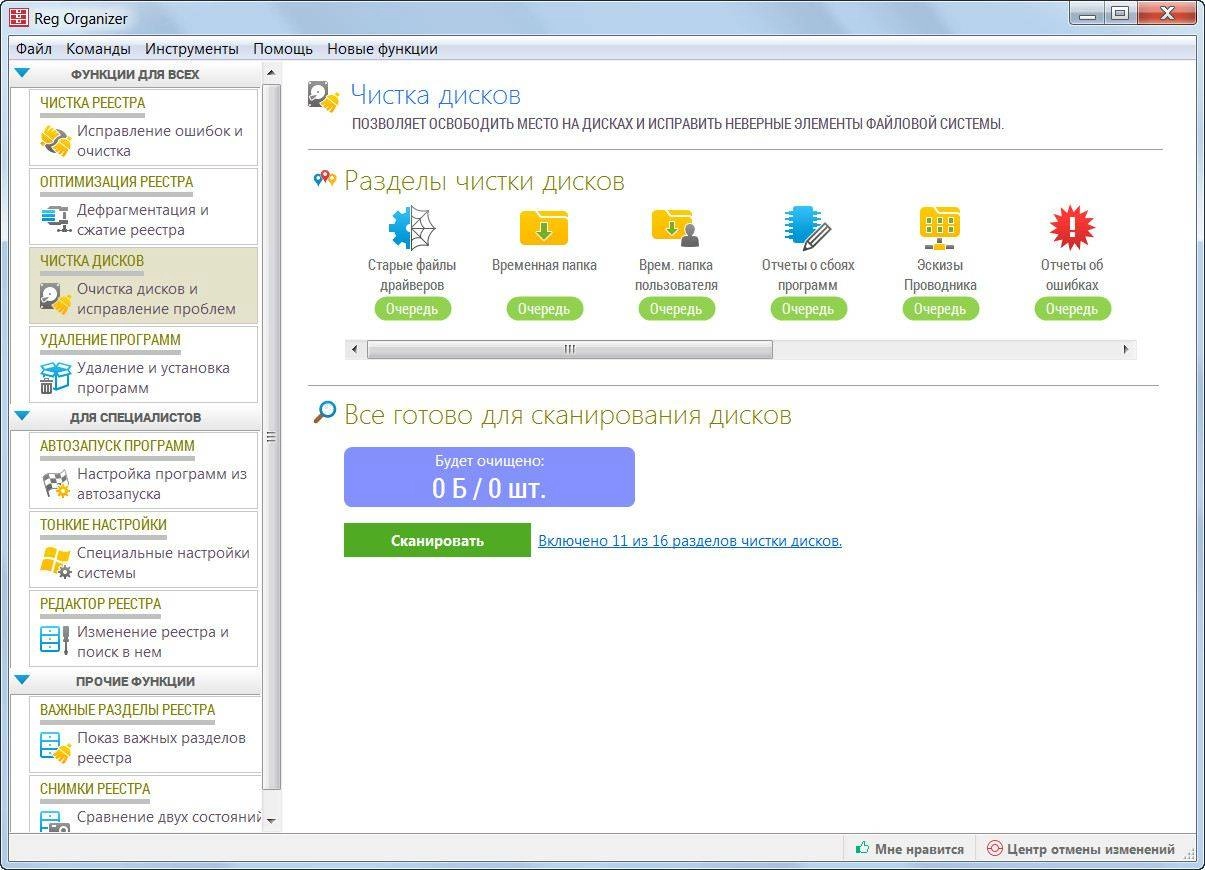Click the Undo Center icon in status bar
This screenshot has height=870, width=1205.
tap(994, 848)
